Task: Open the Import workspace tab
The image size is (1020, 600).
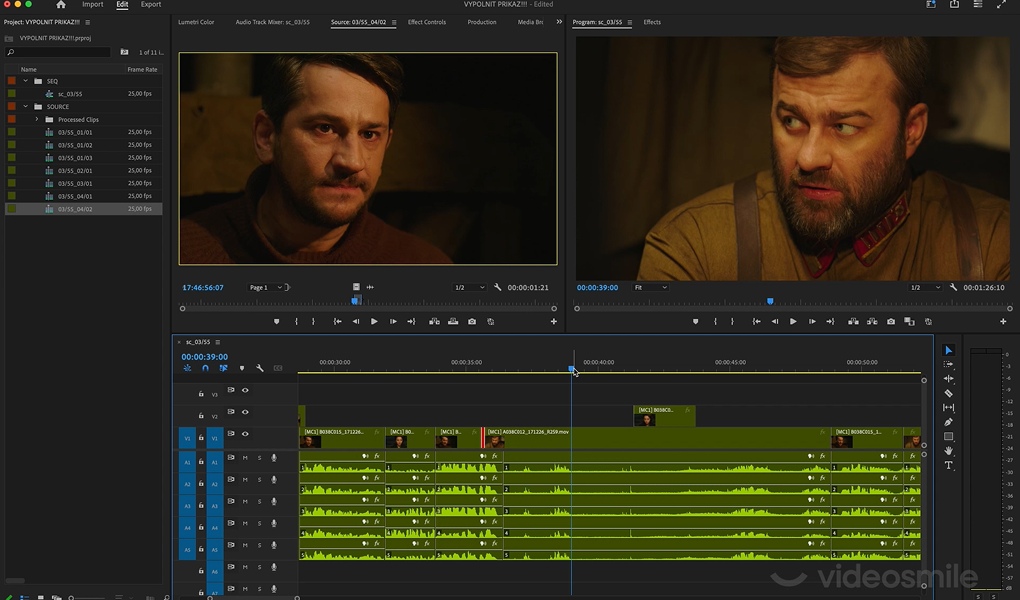Action: coord(92,5)
